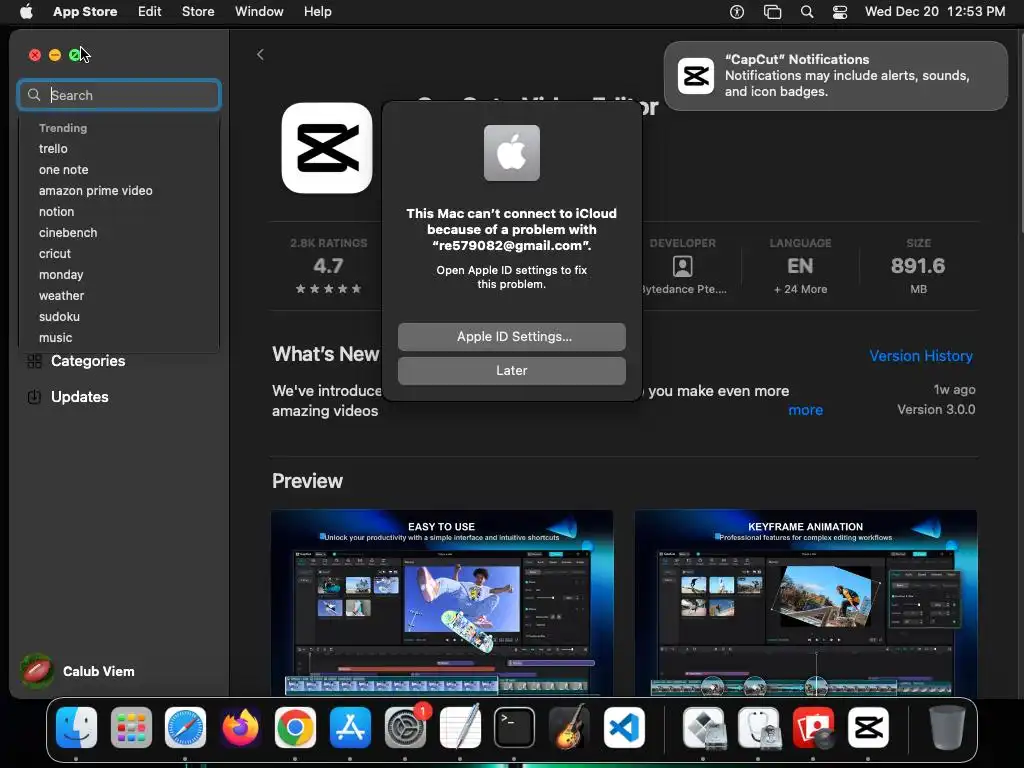Select trending search notion
Image resolution: width=1024 pixels, height=768 pixels.
coord(56,212)
